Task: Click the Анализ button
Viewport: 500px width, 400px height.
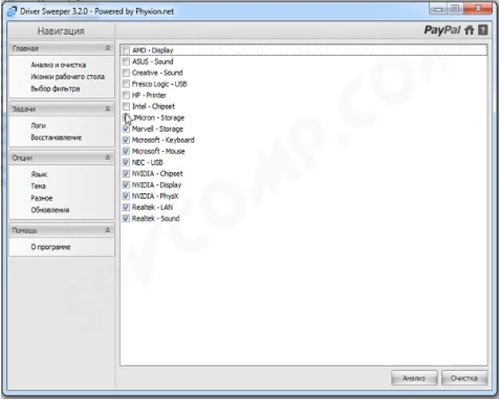Action: click(x=414, y=378)
